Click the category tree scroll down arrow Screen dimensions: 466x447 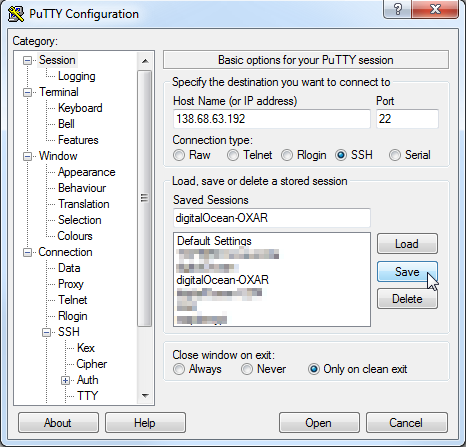pos(145,396)
